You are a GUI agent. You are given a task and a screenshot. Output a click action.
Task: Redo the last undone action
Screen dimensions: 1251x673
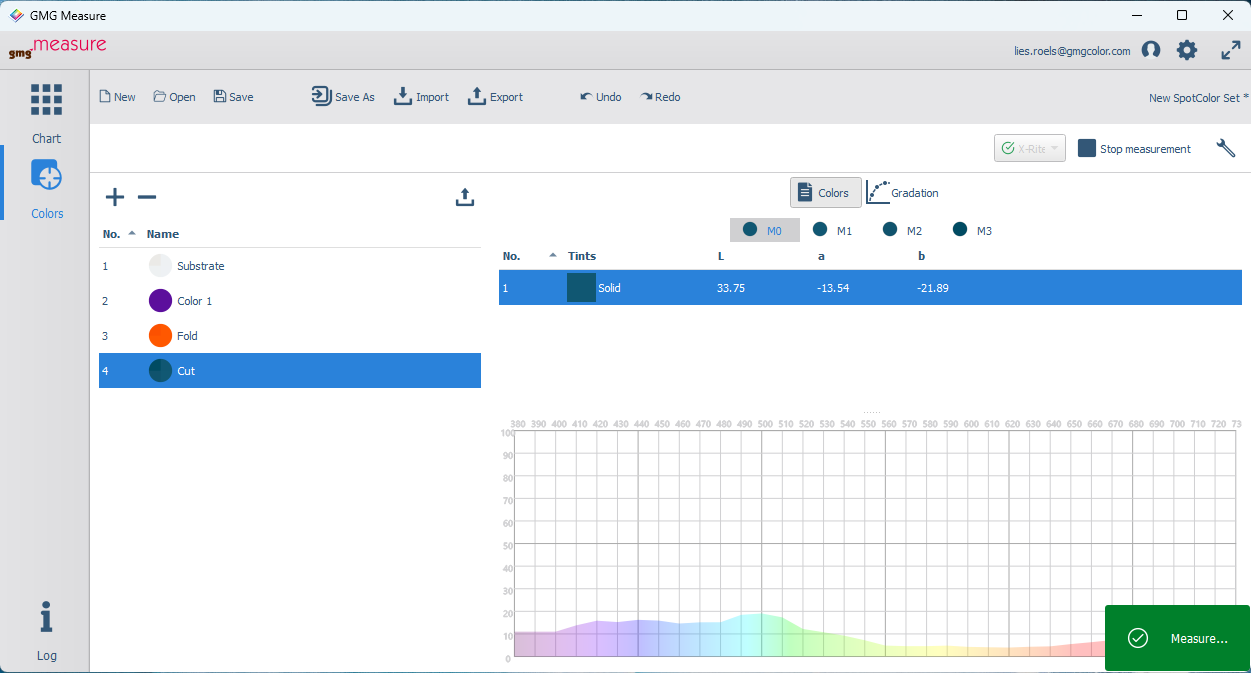660,97
